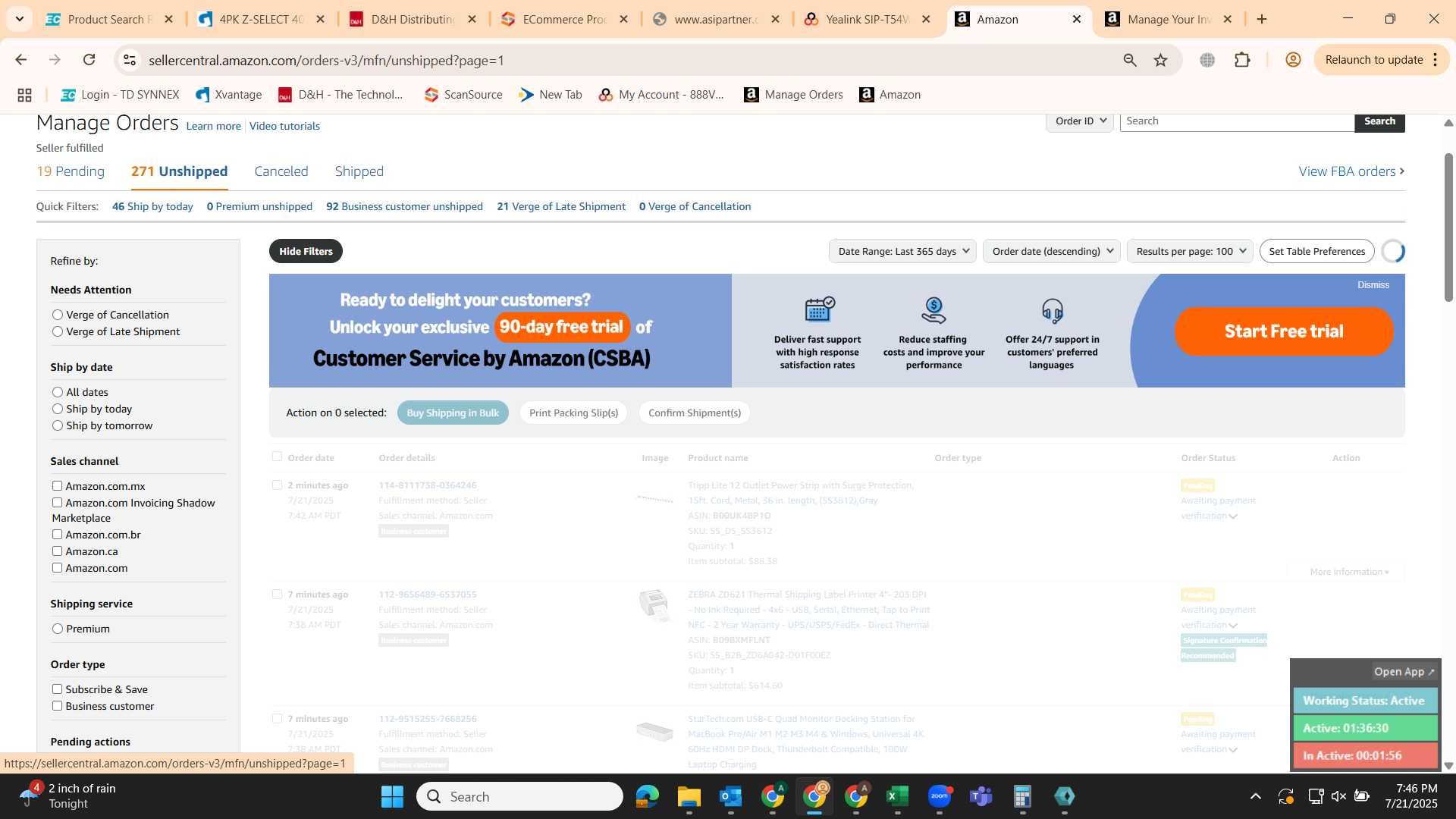Open the Login - TD SYNNEX bookmark
1456x819 pixels.
(x=120, y=95)
